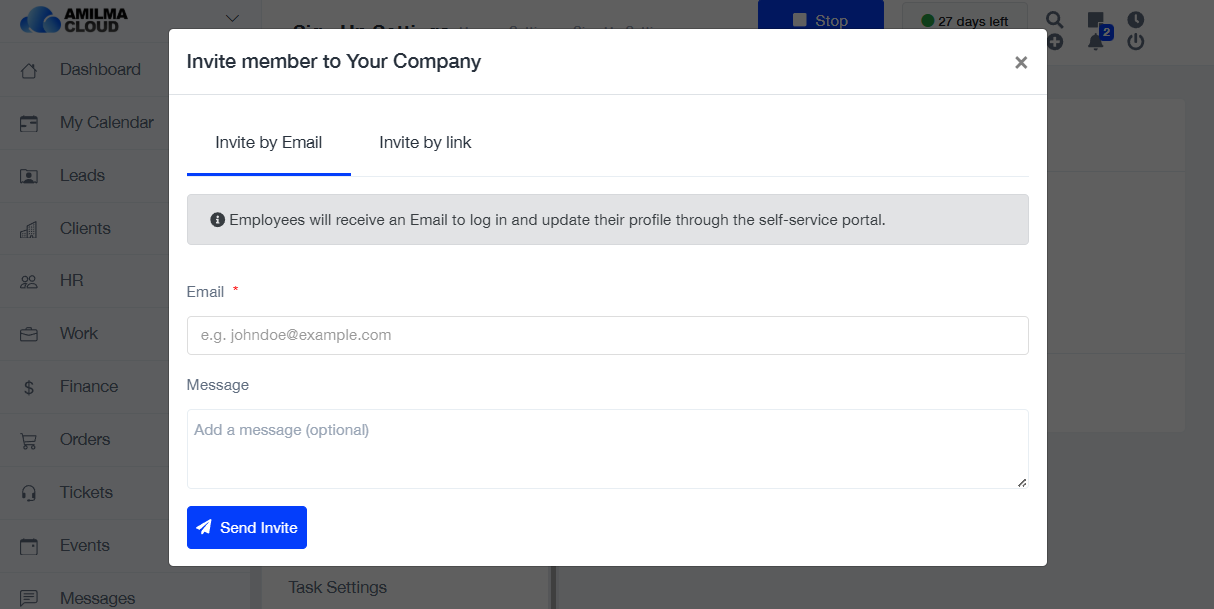Click the clock timer icon
This screenshot has width=1214, height=609.
point(1135,19)
